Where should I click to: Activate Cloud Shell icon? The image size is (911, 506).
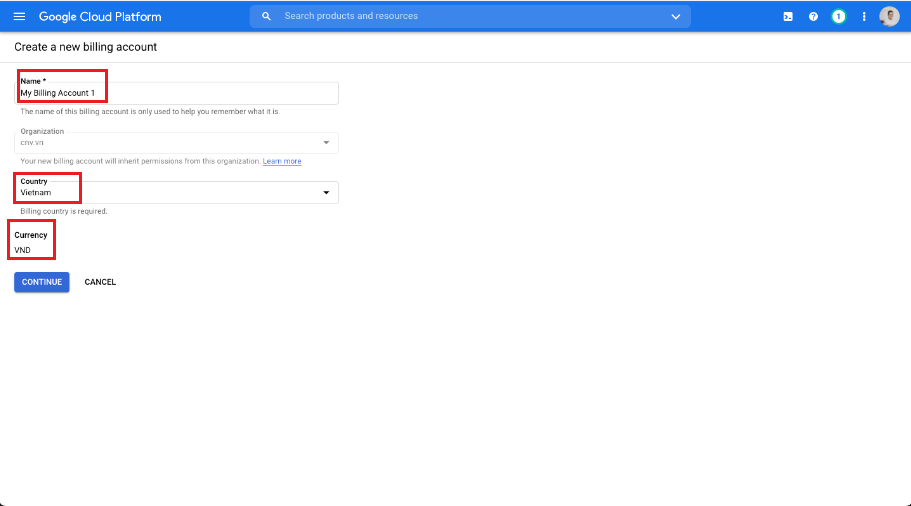tap(788, 17)
